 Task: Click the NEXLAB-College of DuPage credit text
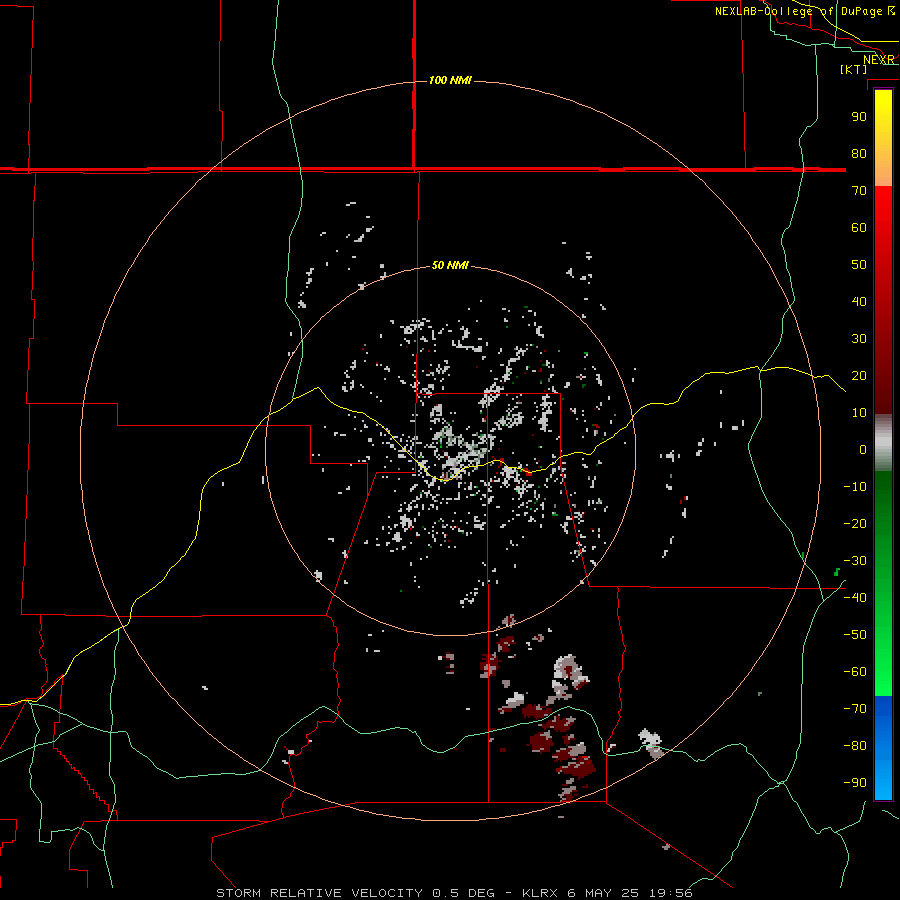[805, 11]
